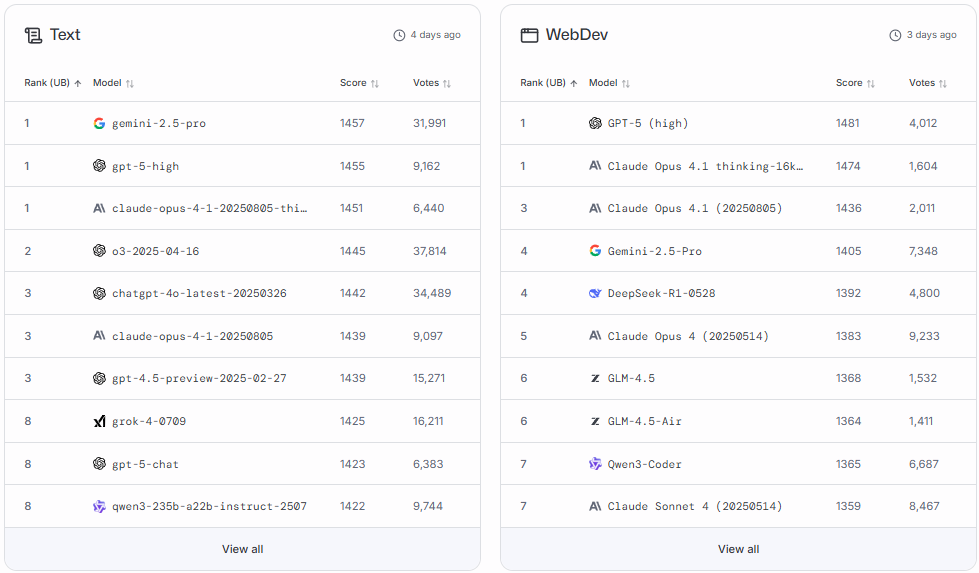Open View all in WebDev leaderboard

(739, 549)
